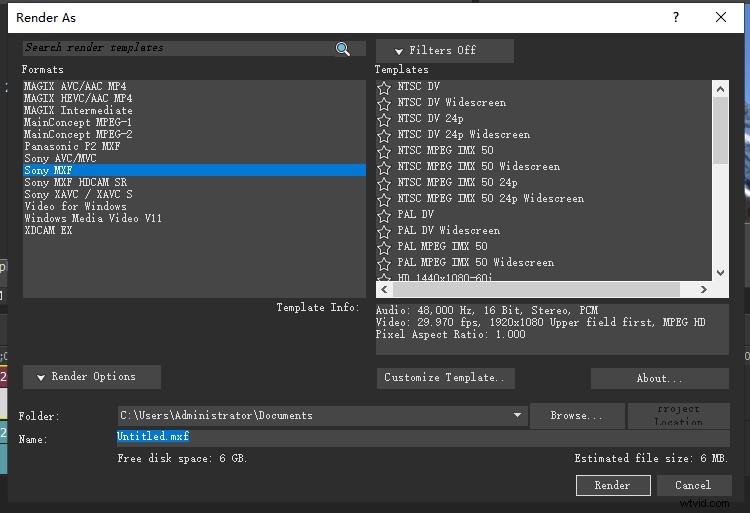This screenshot has width=750, height=513.
Task: Toggle star on NTSC MPEG IMX 50 24p
Action: tap(384, 183)
